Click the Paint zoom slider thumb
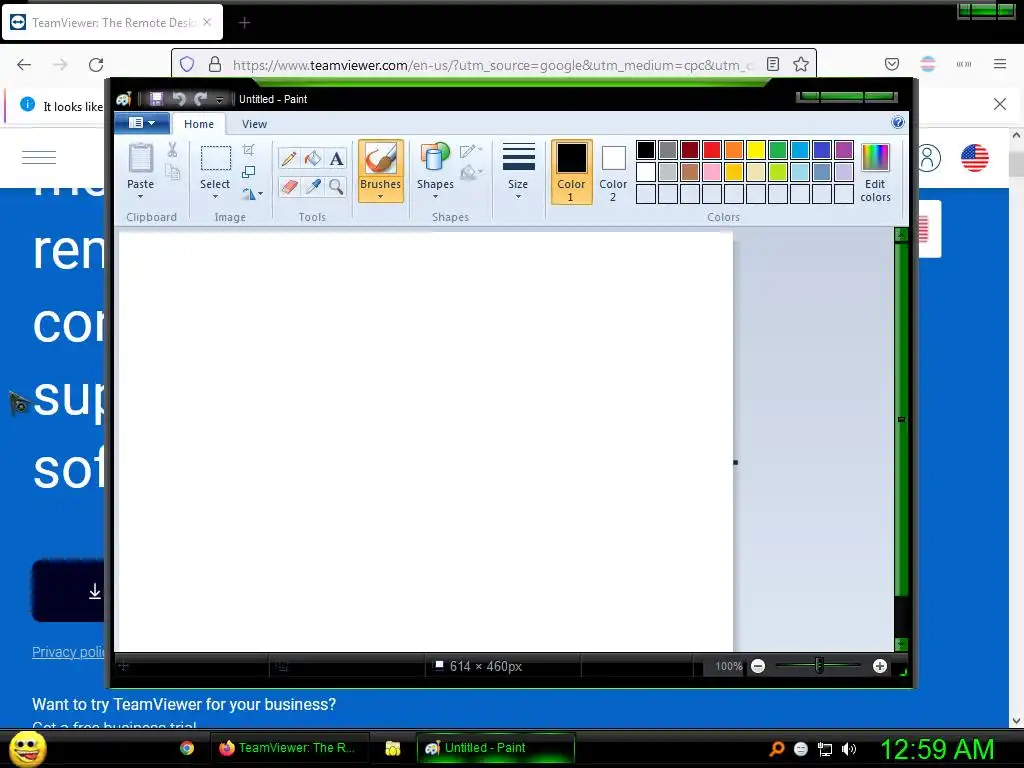This screenshot has height=768, width=1024. tap(819, 665)
